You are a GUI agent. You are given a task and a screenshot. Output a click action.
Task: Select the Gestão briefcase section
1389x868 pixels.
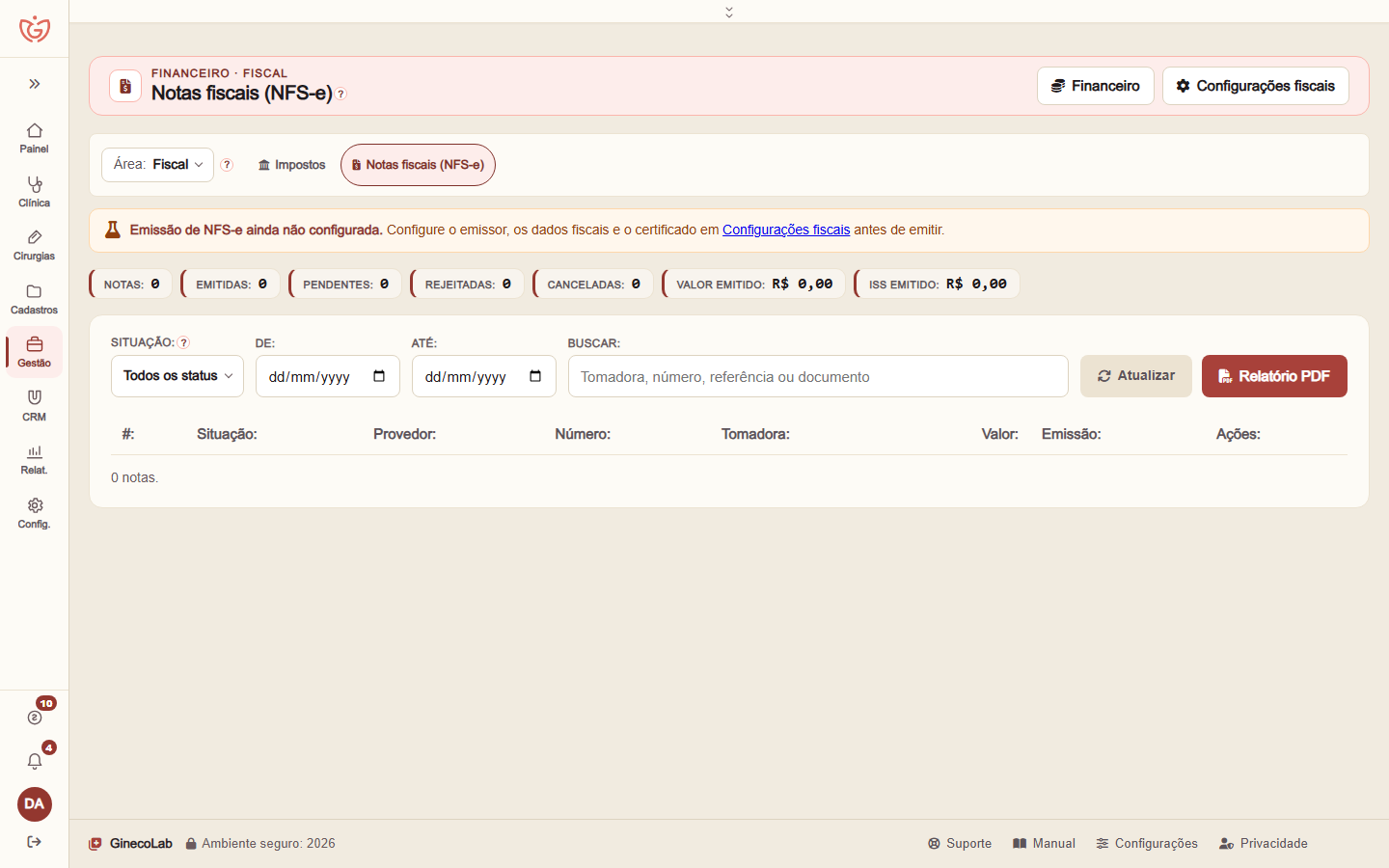pos(35,352)
